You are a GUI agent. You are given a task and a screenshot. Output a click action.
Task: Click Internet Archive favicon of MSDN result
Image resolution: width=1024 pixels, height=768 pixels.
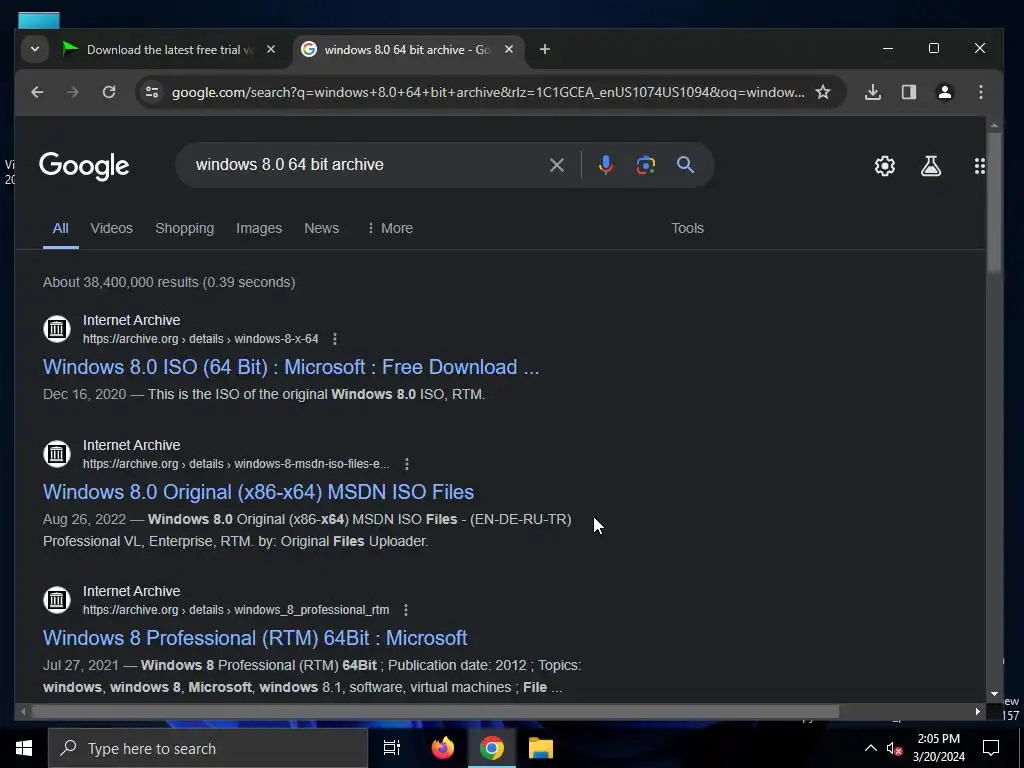[57, 453]
